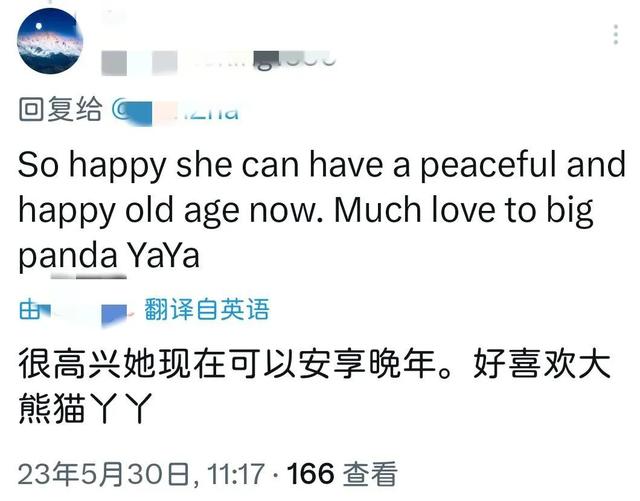The height and width of the screenshot is (501, 640).
Task: Open the blurred display name above the handle
Action: [x=116, y=16]
